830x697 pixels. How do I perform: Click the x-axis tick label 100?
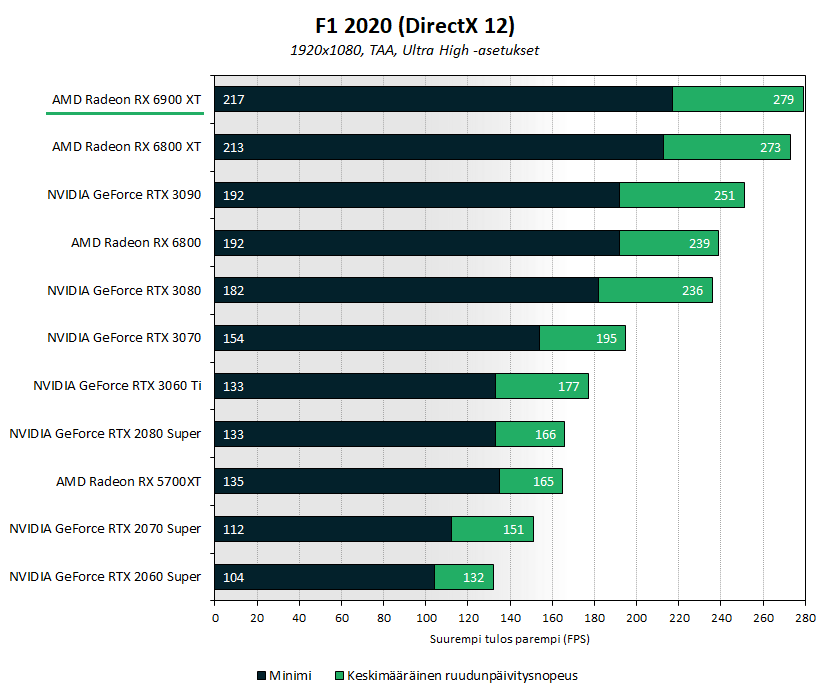point(427,618)
